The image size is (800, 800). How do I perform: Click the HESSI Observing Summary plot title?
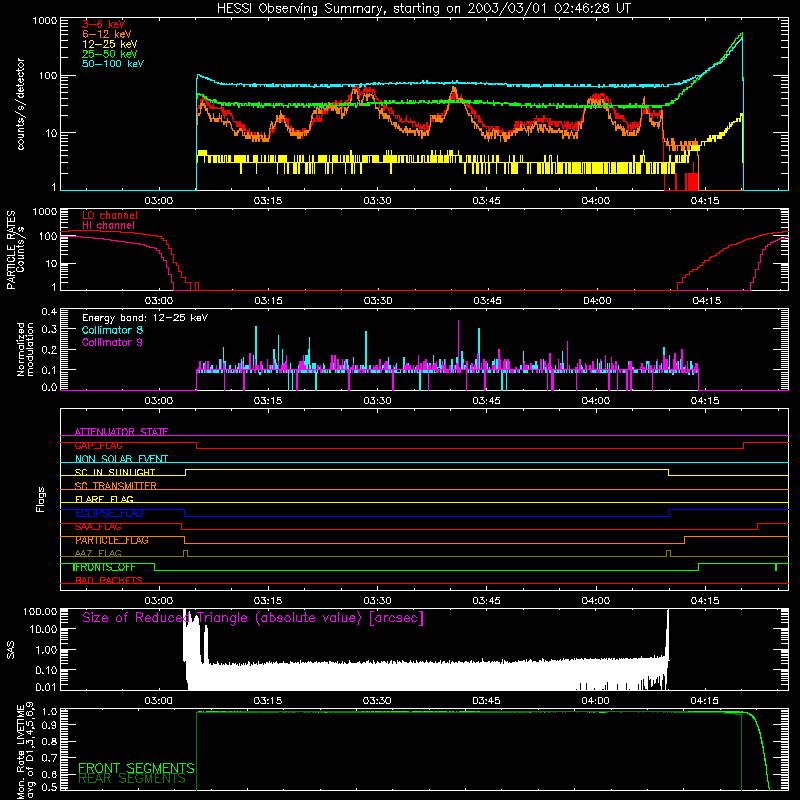click(423, 9)
